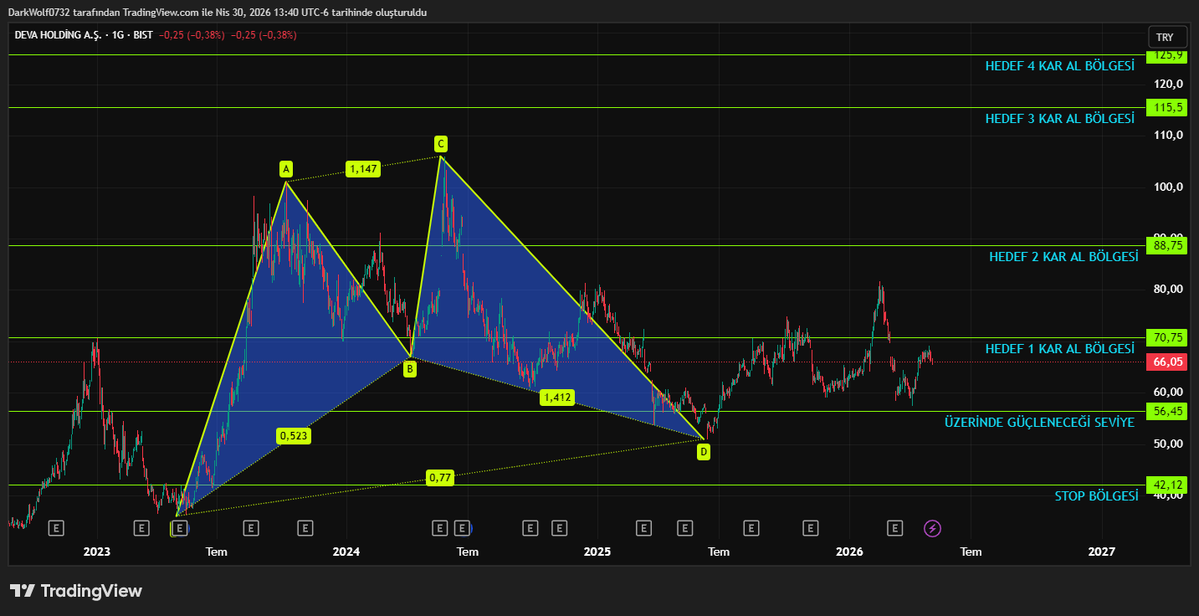Viewport: 1199px width, 616px height.
Task: Click the DarkWolf0732 snapshot caption
Action: click(218, 12)
